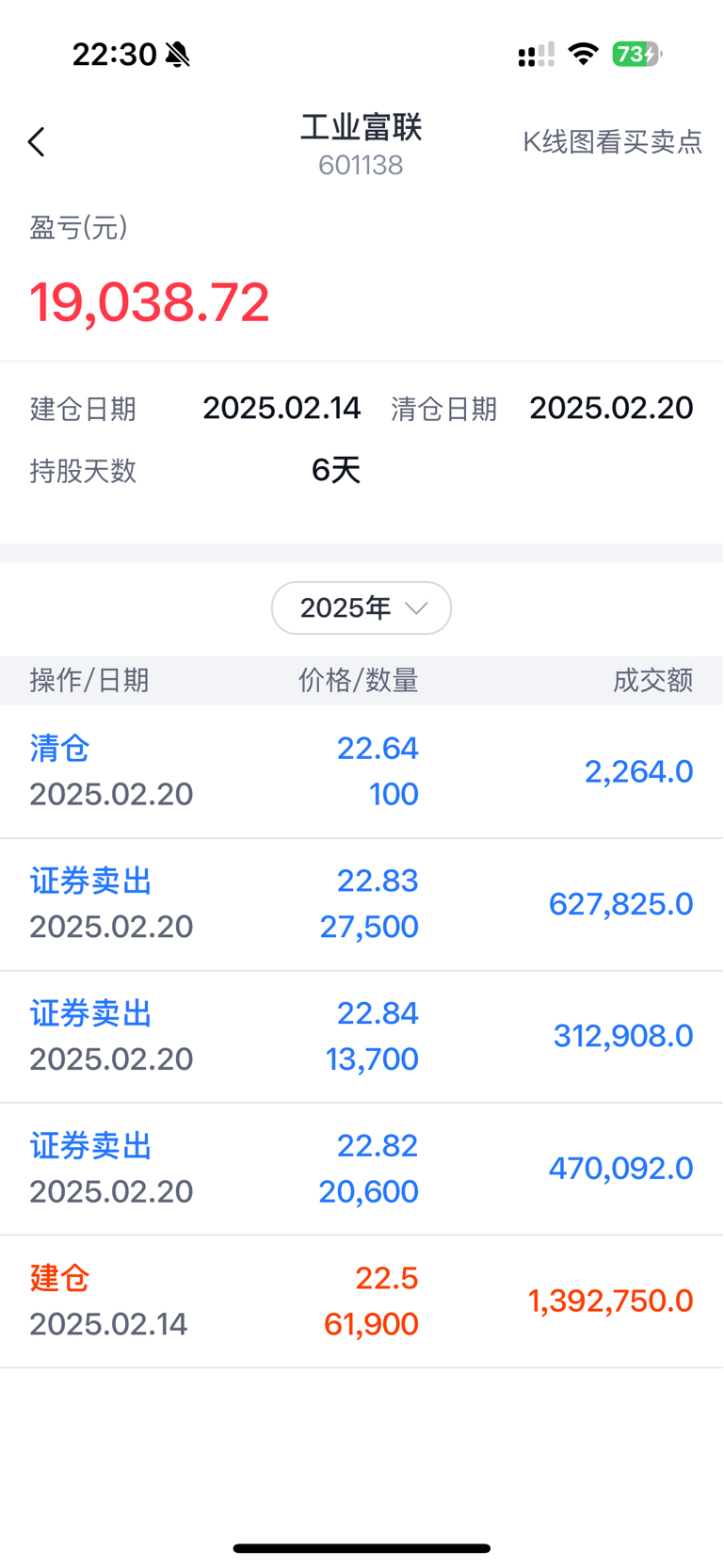Open the 证券卖出 row with 470,092.0
724x1568 pixels.
(x=362, y=1169)
